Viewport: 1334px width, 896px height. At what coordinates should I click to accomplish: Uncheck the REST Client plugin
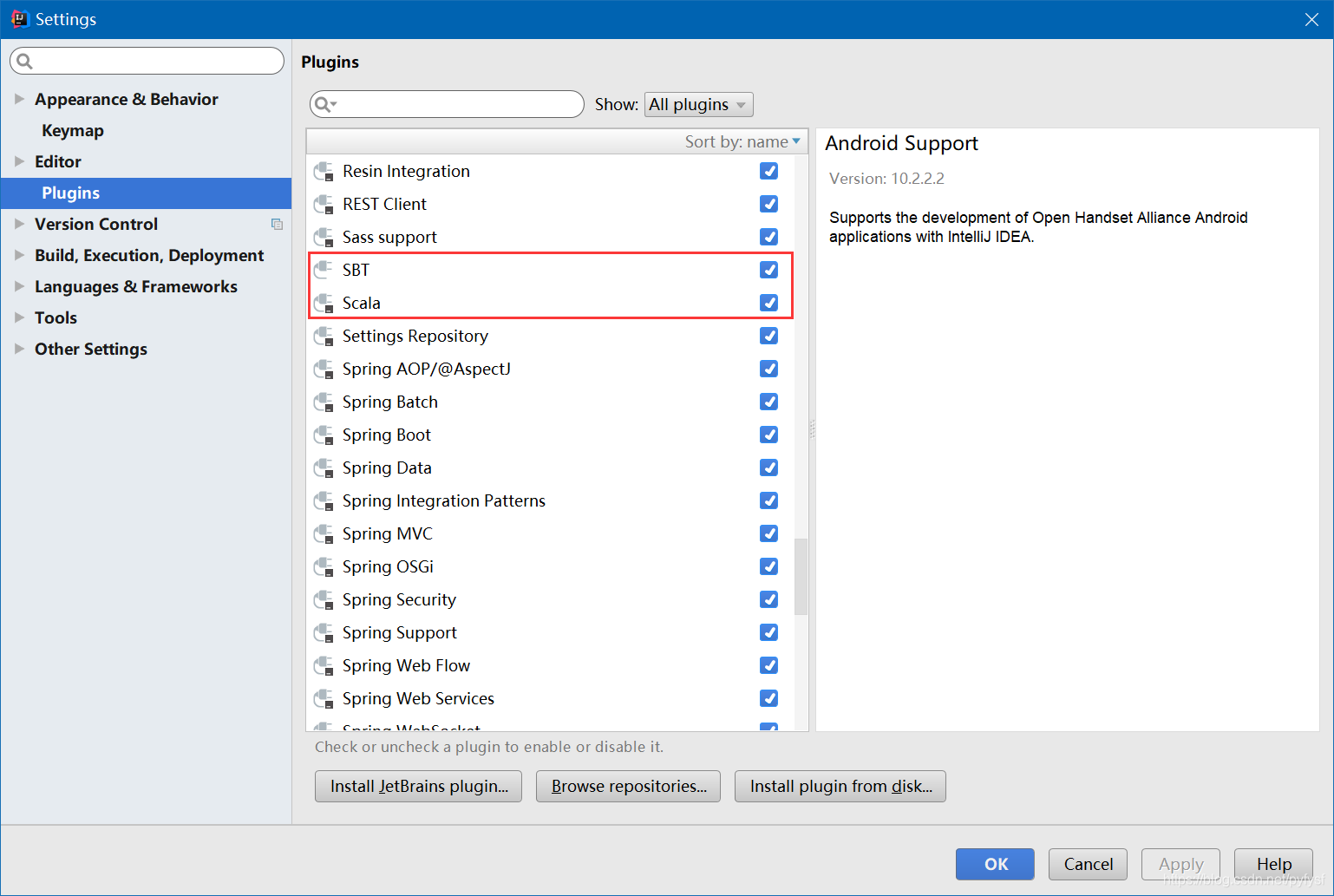(x=768, y=204)
